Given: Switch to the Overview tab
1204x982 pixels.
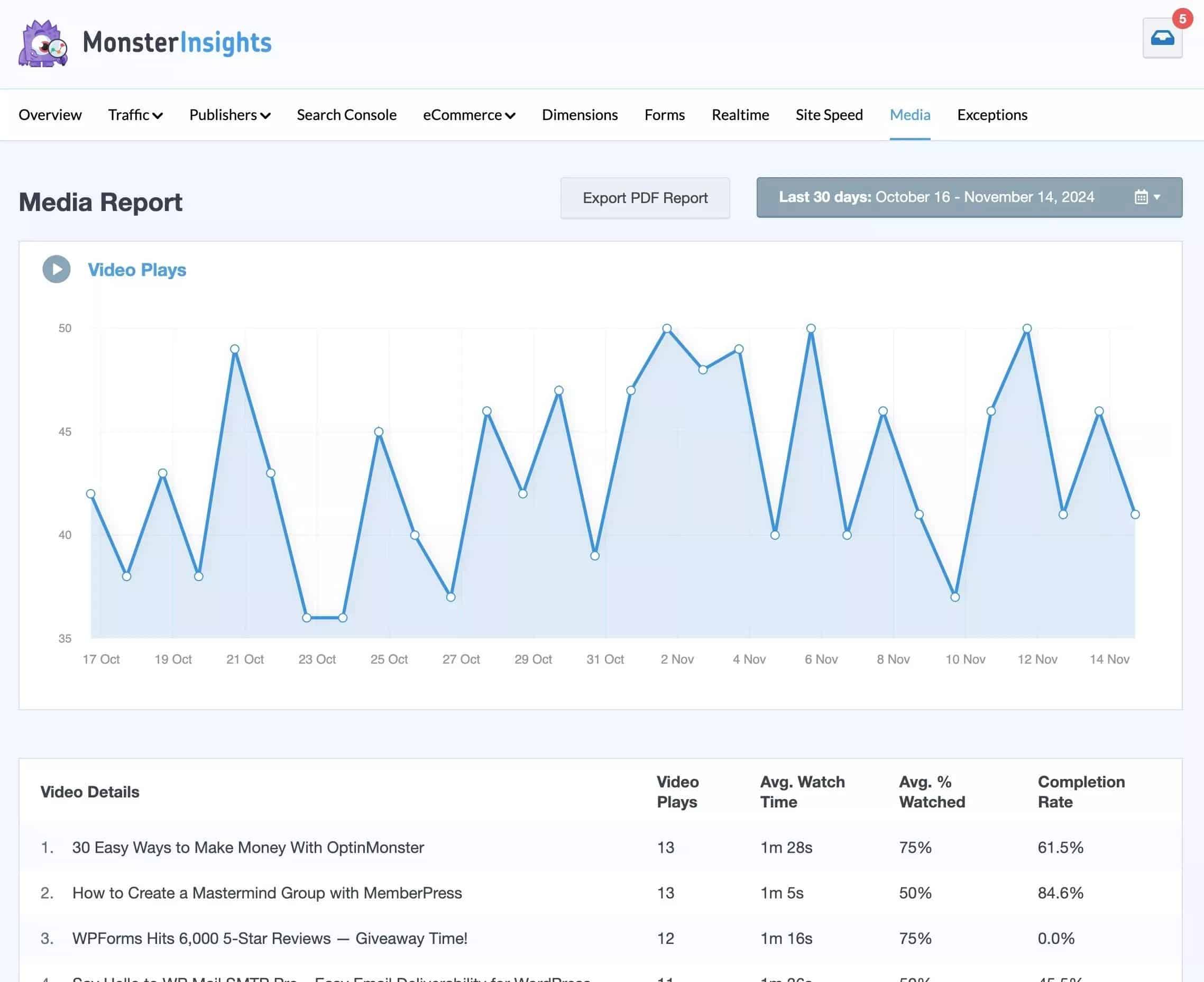Looking at the screenshot, I should 50,115.
